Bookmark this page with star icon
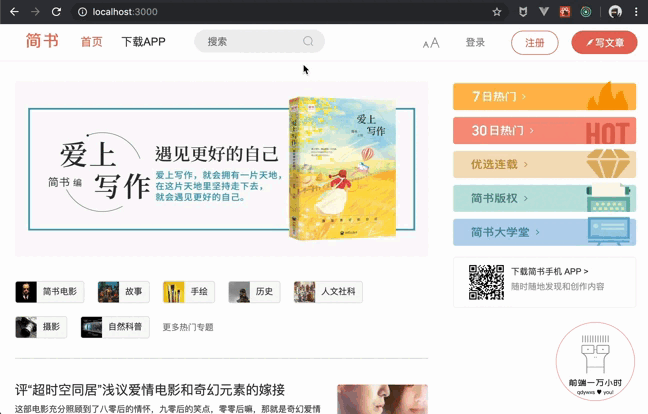Screen dimensions: 648x414 pyautogui.click(x=497, y=12)
